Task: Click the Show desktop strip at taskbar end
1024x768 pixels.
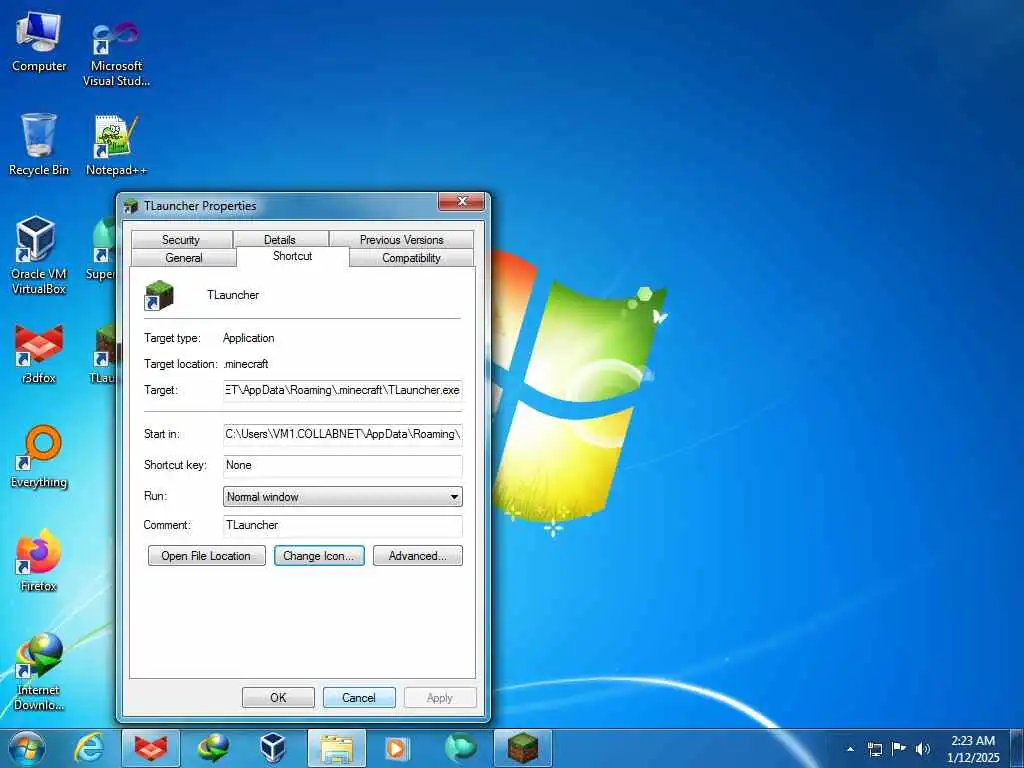Action: click(1018, 749)
